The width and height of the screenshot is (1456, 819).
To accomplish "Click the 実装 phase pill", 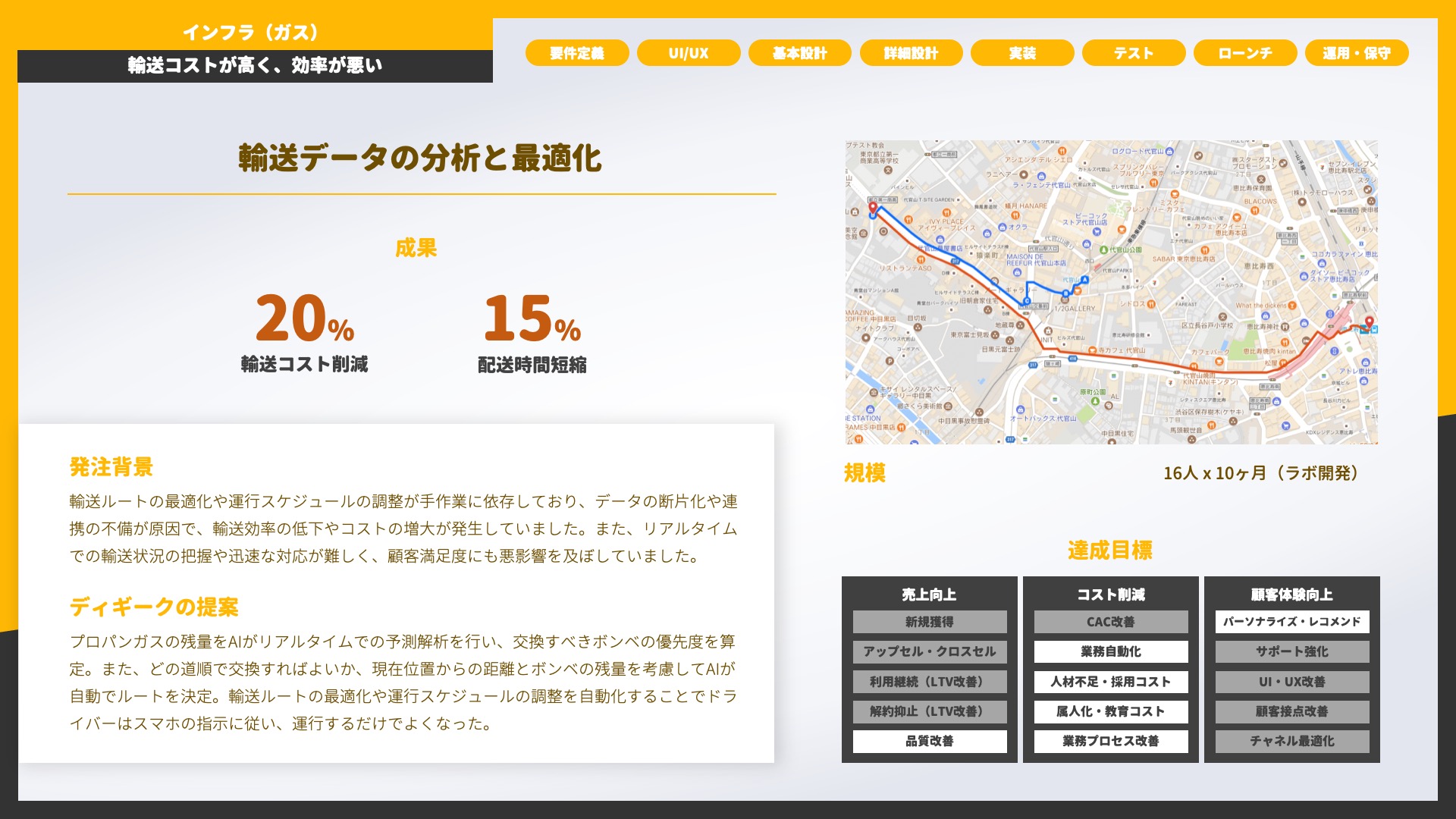I will 1022,53.
